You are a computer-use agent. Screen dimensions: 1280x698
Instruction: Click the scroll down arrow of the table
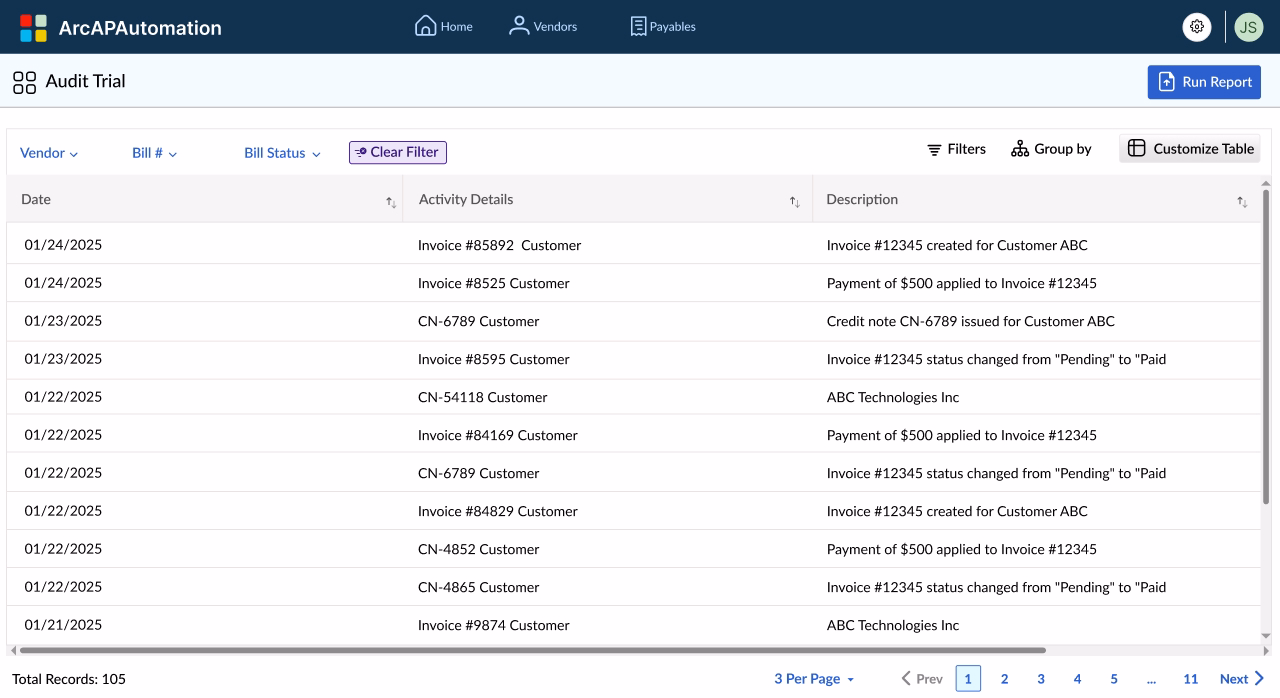1266,636
